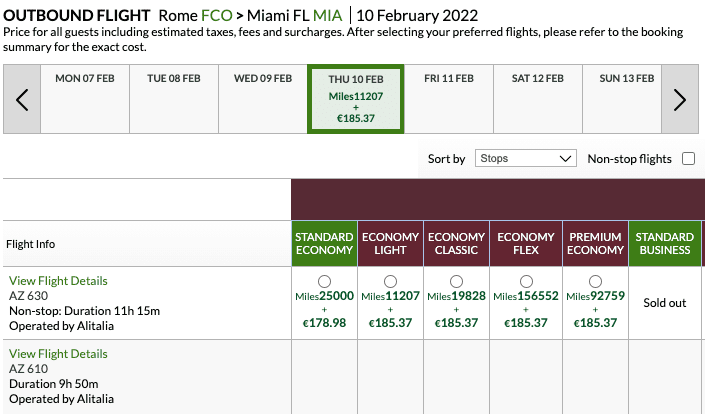Go to next week with right arrow
This screenshot has height=414, width=713.
pyautogui.click(x=680, y=99)
